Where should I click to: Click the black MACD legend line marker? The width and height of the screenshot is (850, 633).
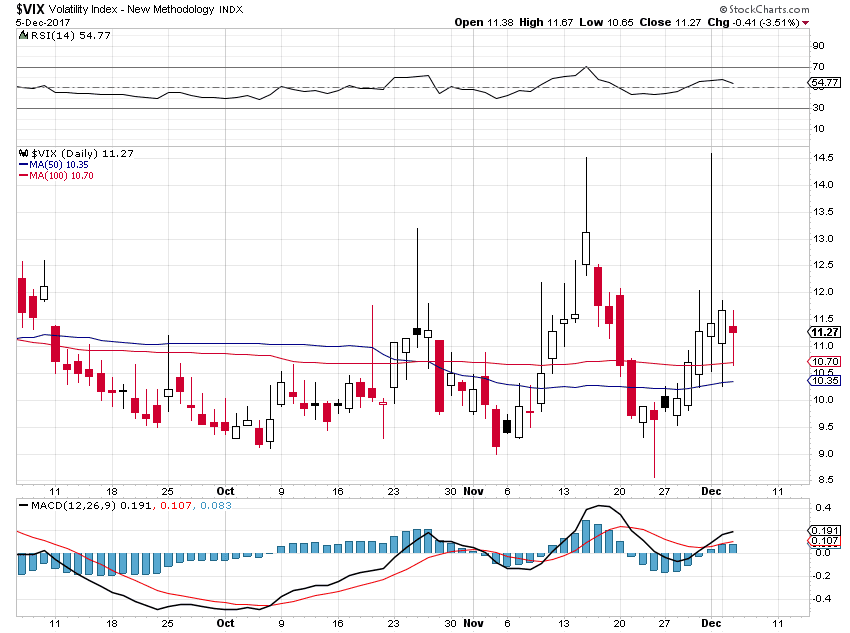pyautogui.click(x=23, y=506)
